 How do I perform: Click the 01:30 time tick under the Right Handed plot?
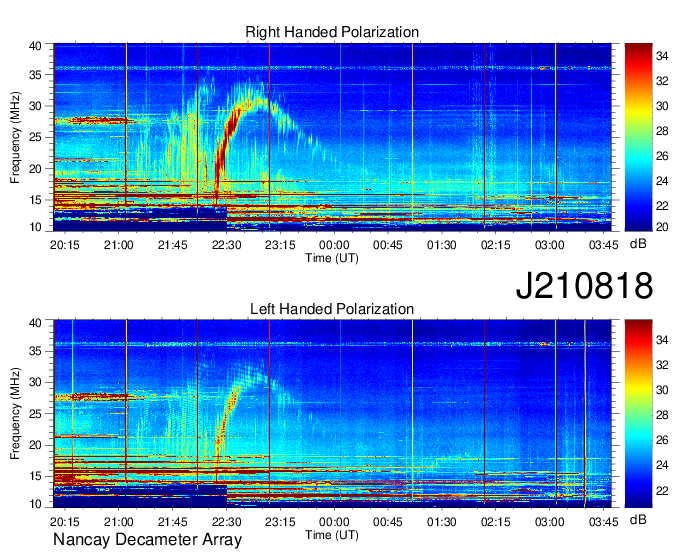click(441, 245)
